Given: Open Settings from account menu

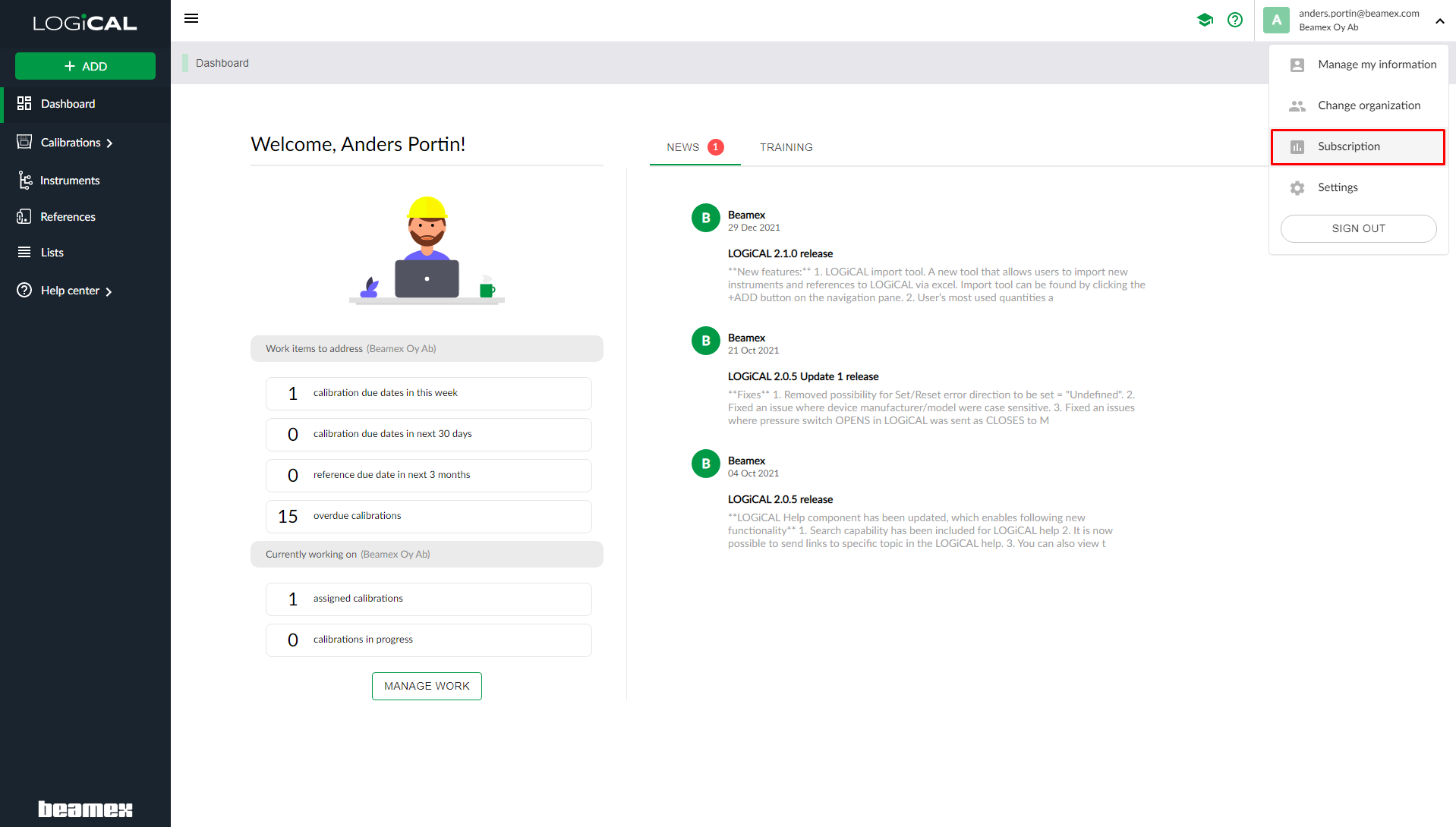Looking at the screenshot, I should point(1358,188).
